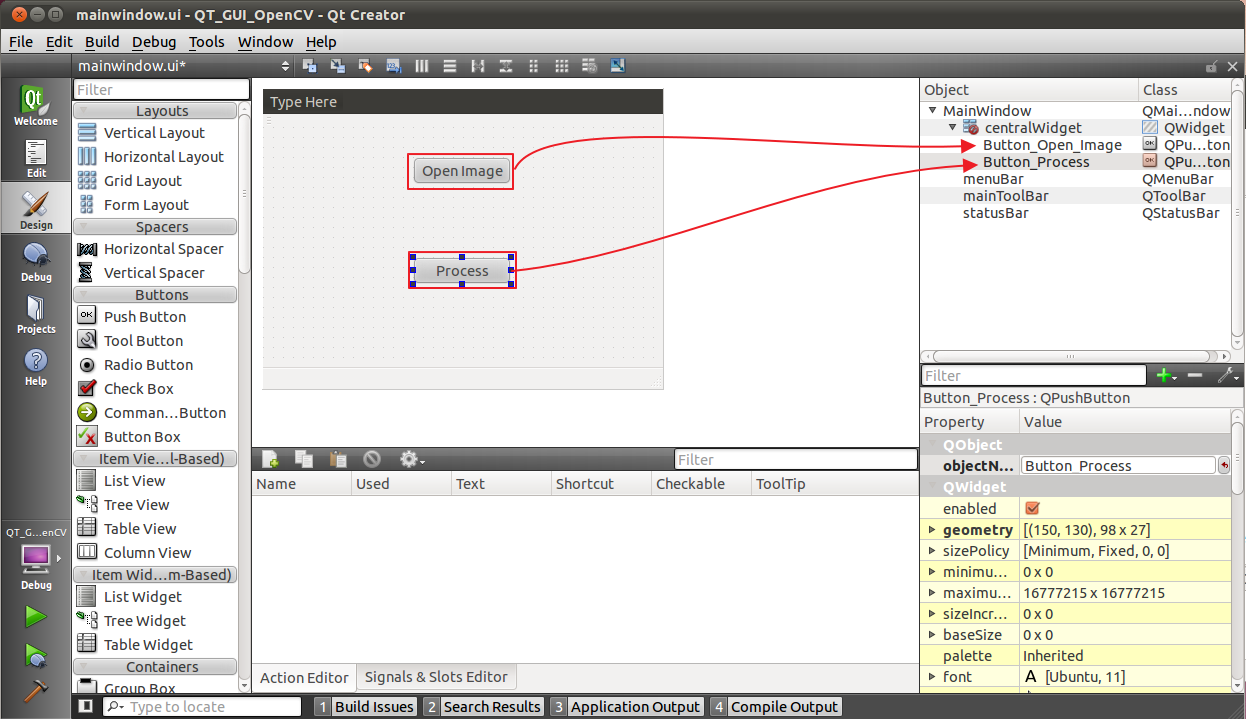Expand the sizePolicy property
Image resolution: width=1246 pixels, height=719 pixels.
tap(932, 551)
